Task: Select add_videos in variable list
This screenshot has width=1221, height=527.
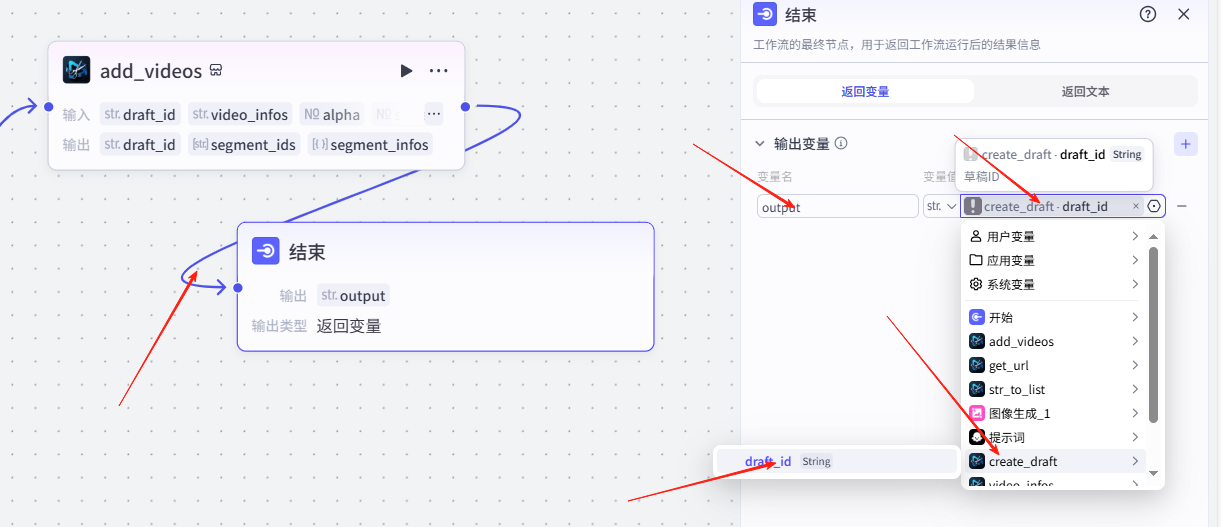Action: pyautogui.click(x=1021, y=342)
